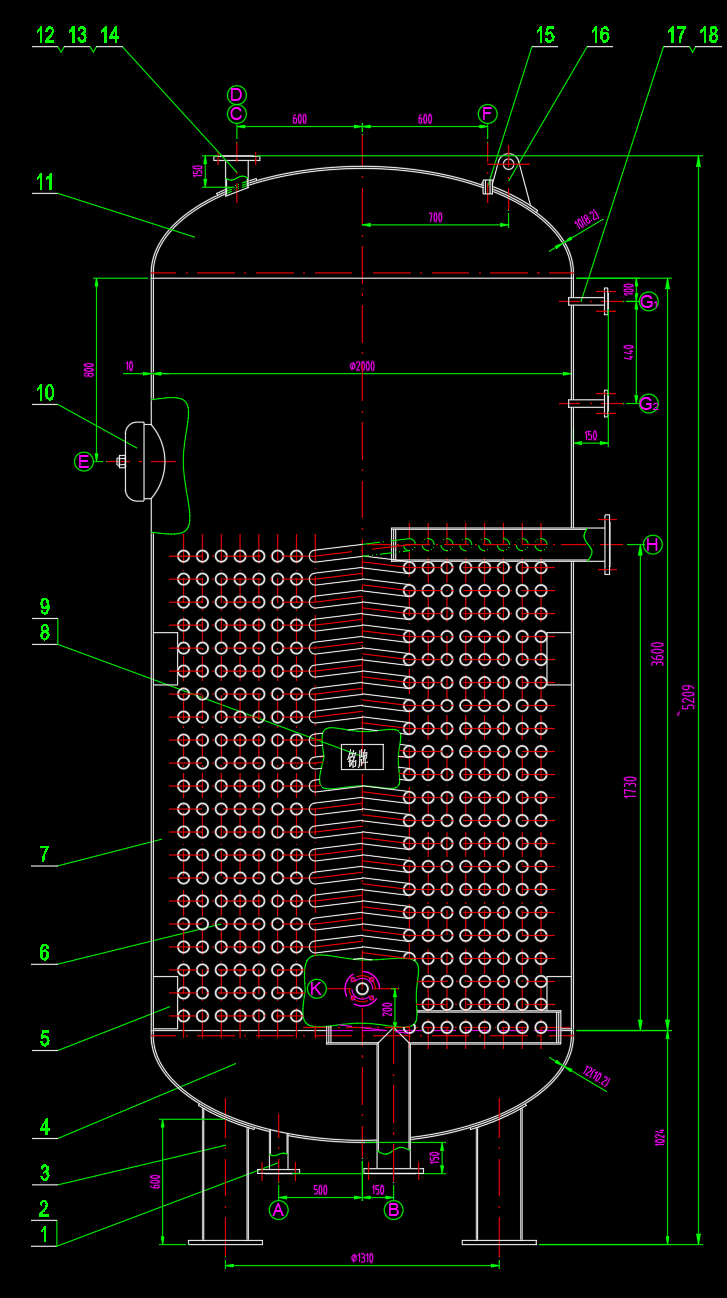Click part number label 10
727x1298 pixels.
pyautogui.click(x=45, y=392)
